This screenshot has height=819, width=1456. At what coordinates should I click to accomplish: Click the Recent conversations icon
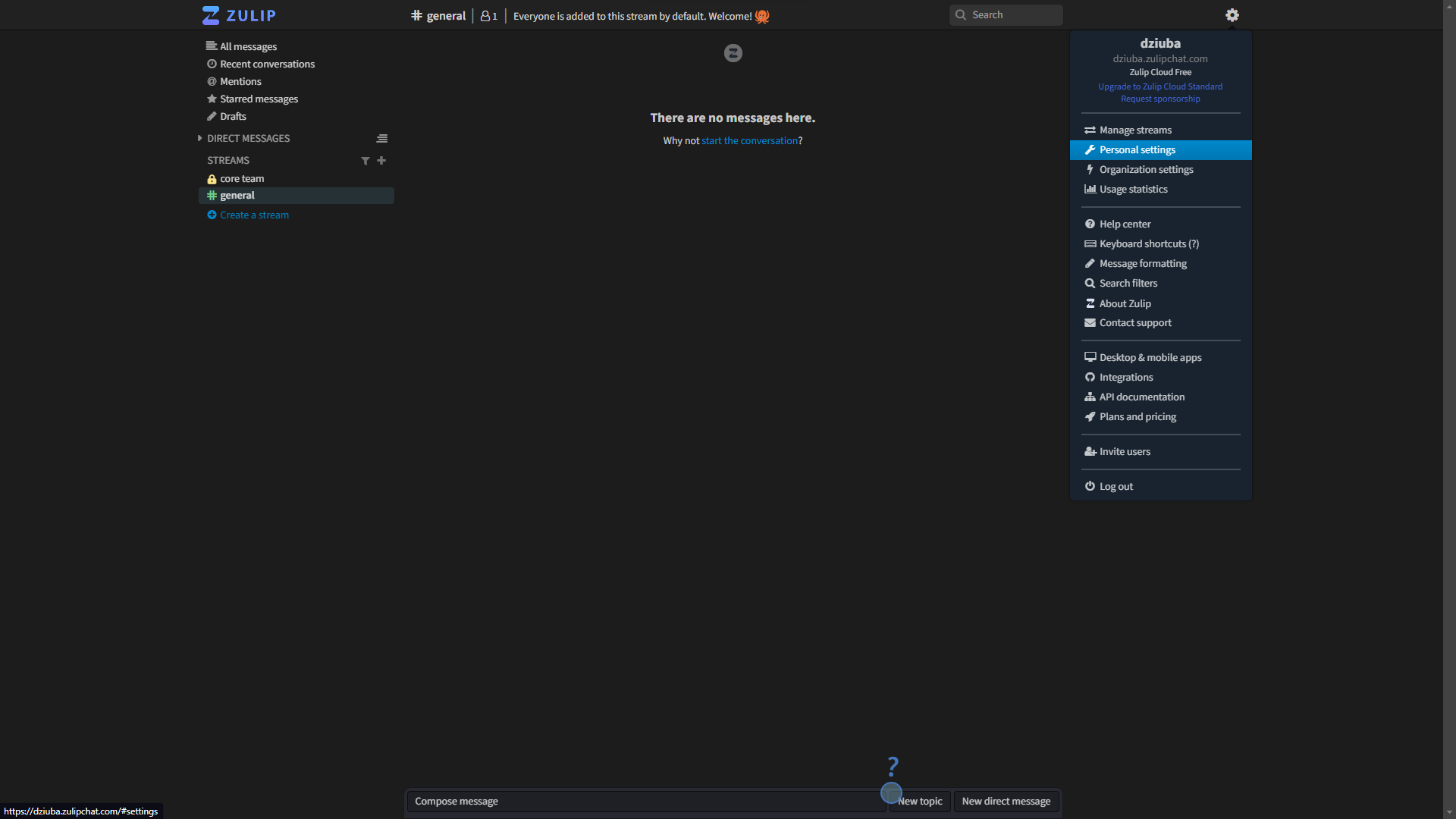pyautogui.click(x=212, y=63)
